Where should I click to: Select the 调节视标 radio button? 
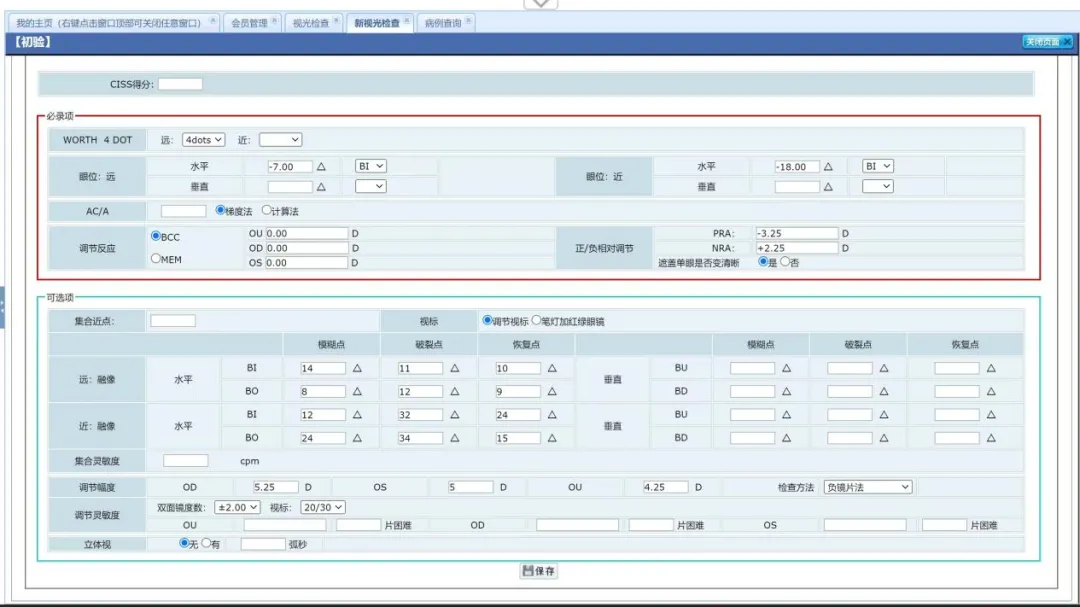pos(488,320)
